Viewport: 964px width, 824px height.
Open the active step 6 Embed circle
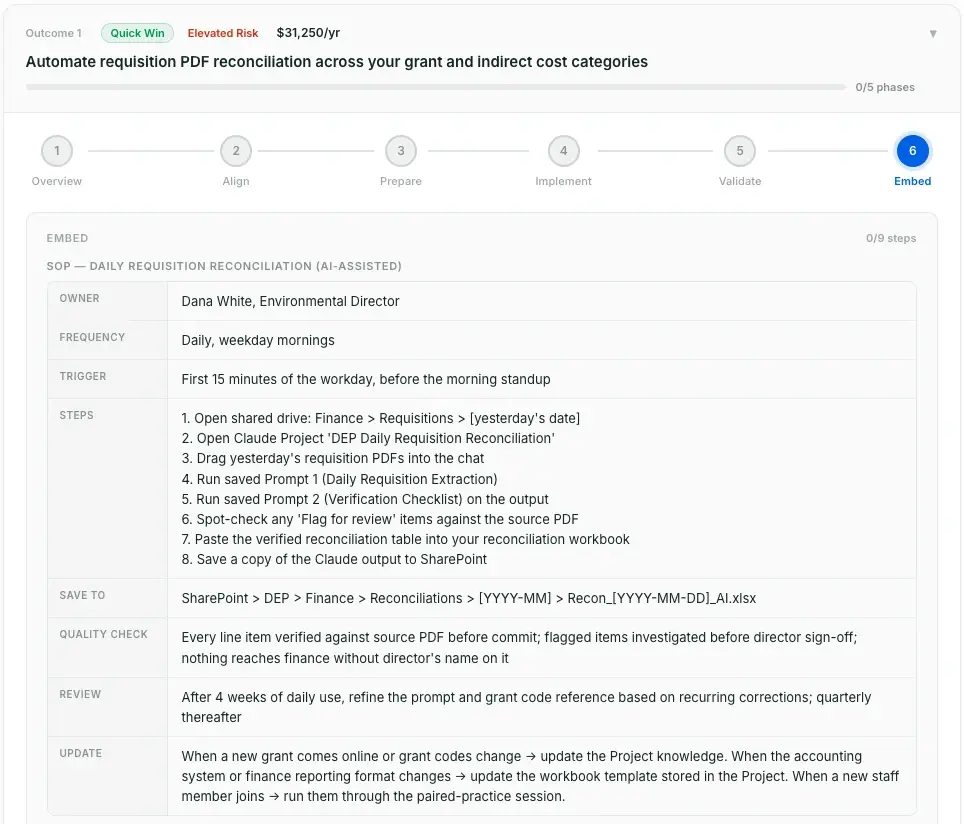(x=912, y=150)
